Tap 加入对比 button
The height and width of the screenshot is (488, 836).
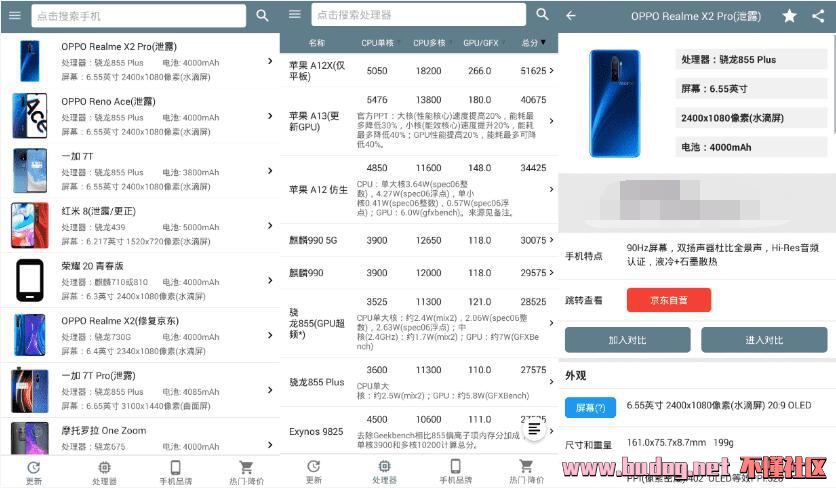(x=628, y=340)
